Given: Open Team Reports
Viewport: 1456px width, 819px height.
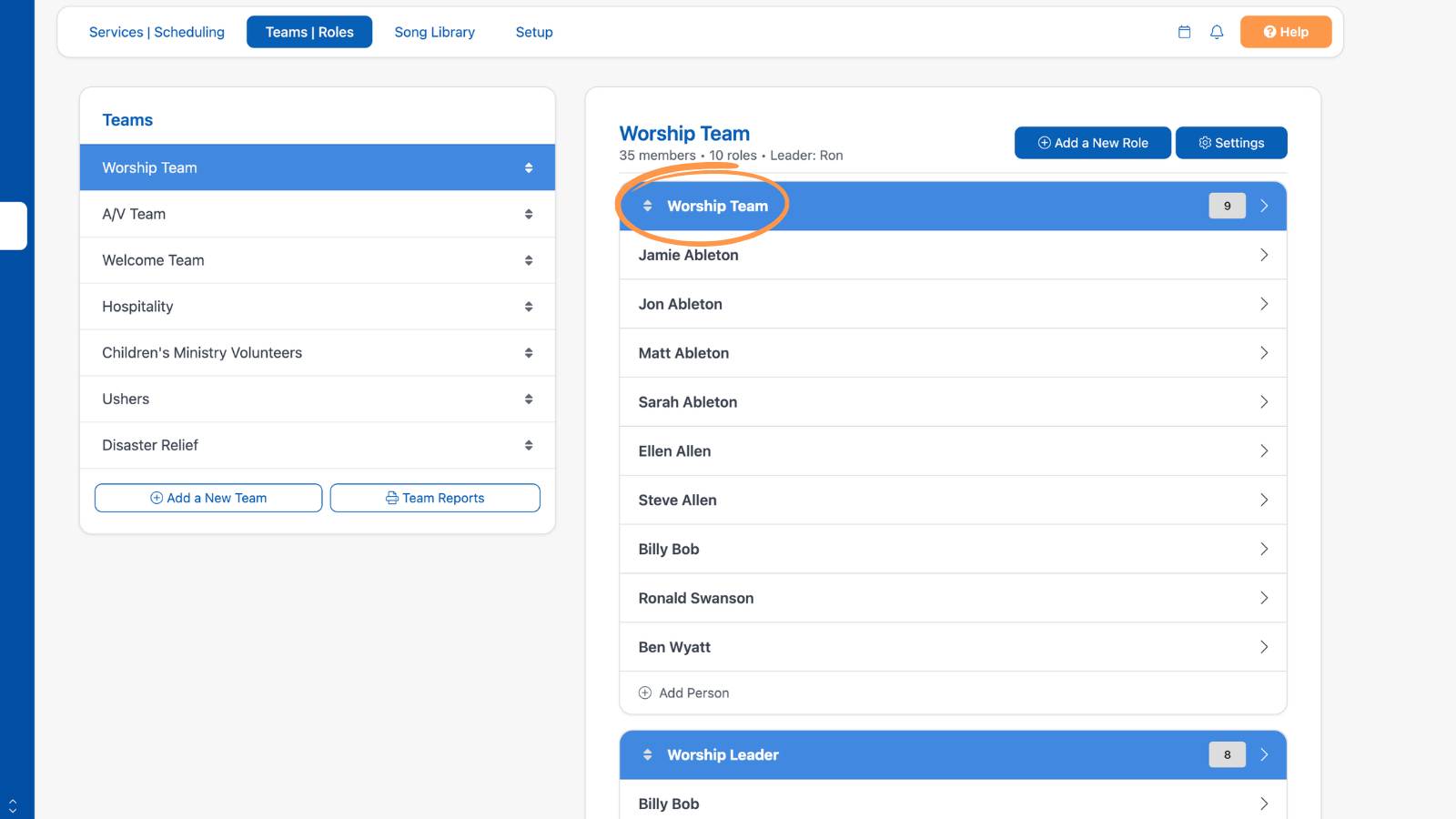Looking at the screenshot, I should 435,498.
